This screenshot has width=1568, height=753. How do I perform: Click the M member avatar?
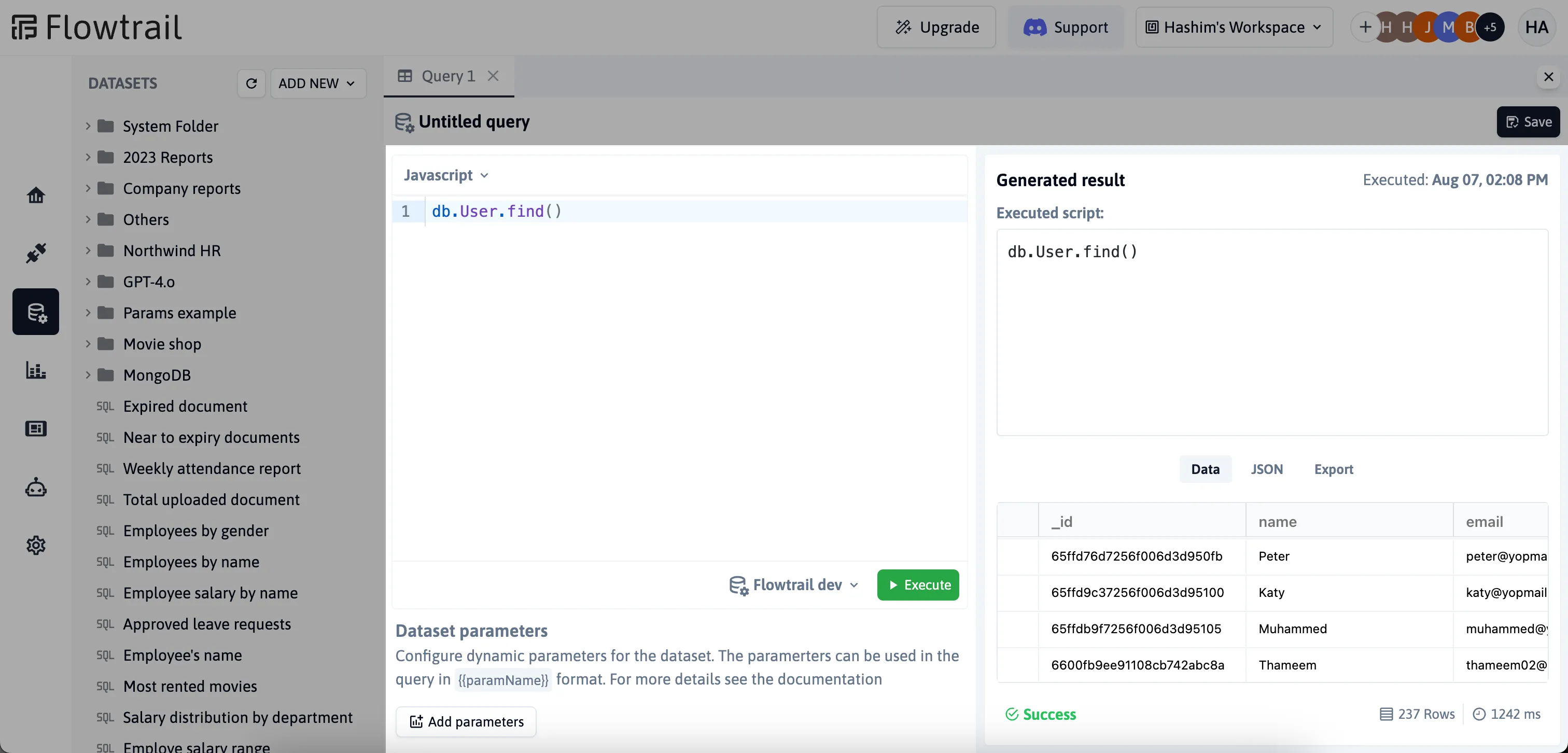(x=1448, y=27)
